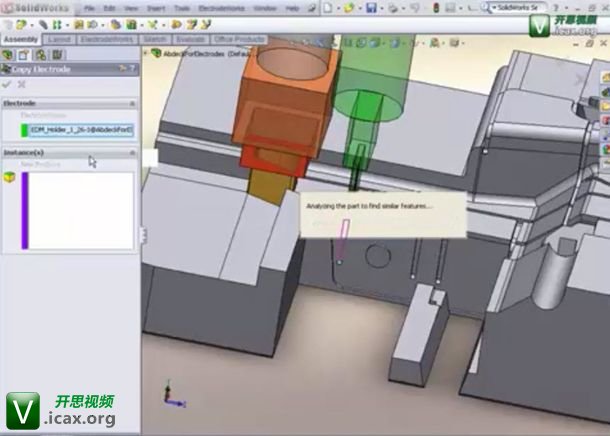Image resolution: width=610 pixels, height=436 pixels.
Task: Click the fourth manager pane tab icon
Action: tap(57, 55)
